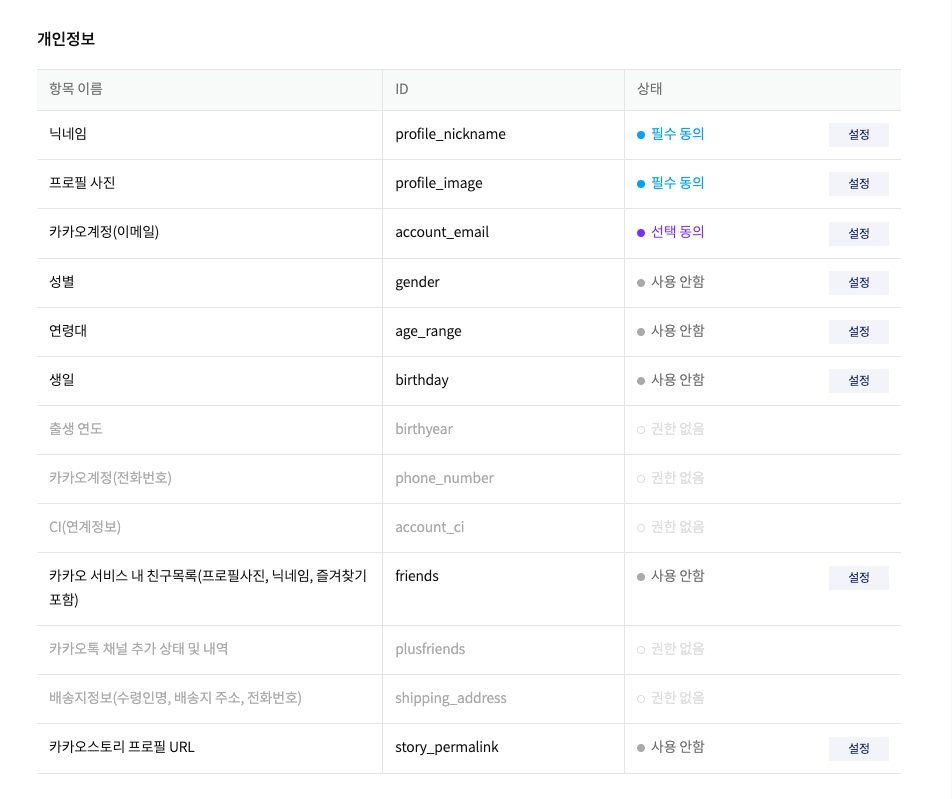952x799 pixels.
Task: Select the 닉네임 item name
Action: 68,134
